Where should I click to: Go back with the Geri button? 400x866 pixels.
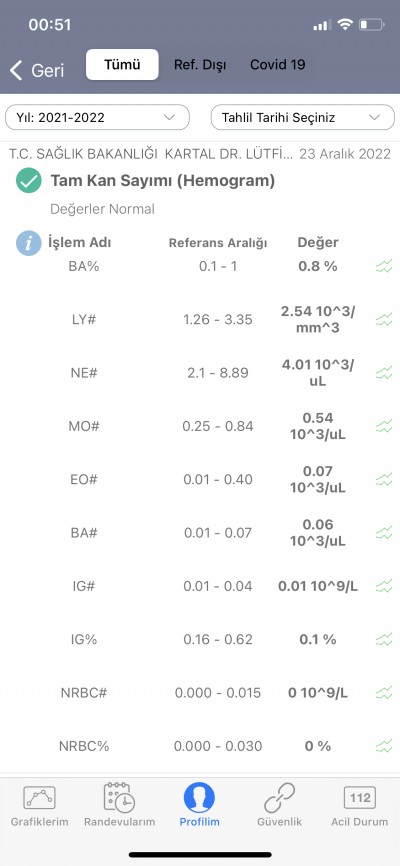36,70
